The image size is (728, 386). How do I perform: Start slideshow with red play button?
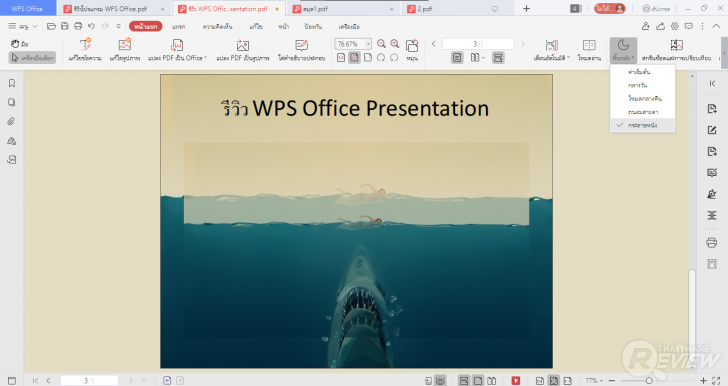[x=516, y=380]
